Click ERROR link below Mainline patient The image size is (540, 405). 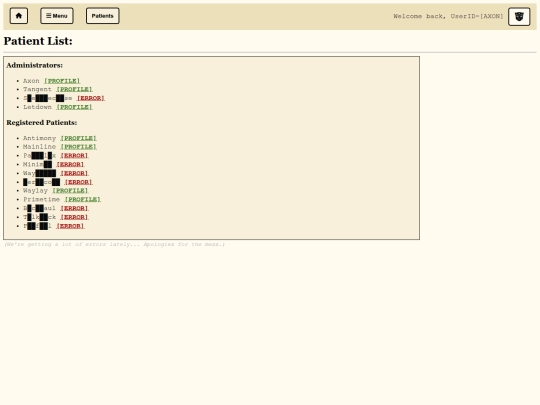point(74,156)
